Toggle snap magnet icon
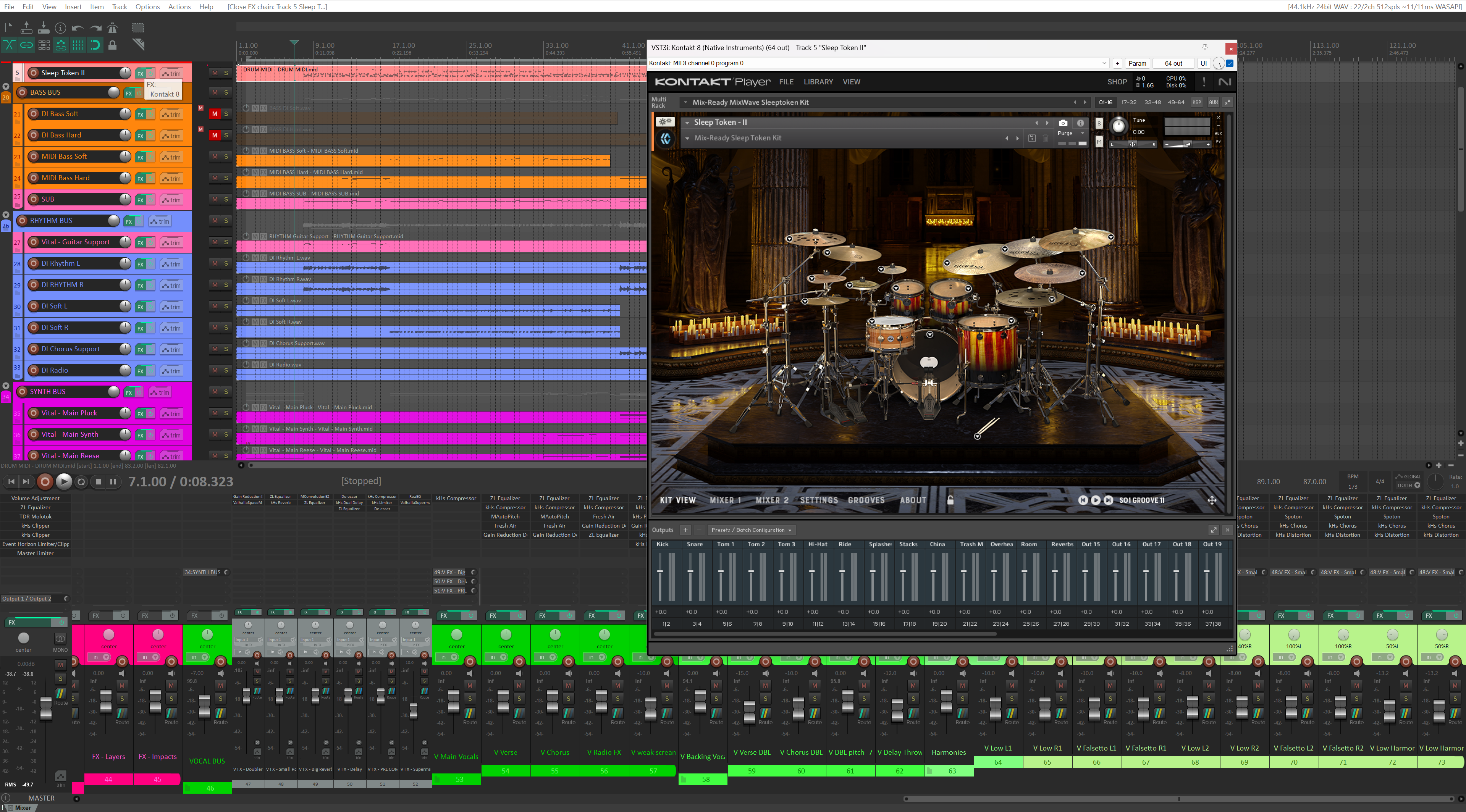Screen dimensions: 1466x812 click(x=95, y=45)
